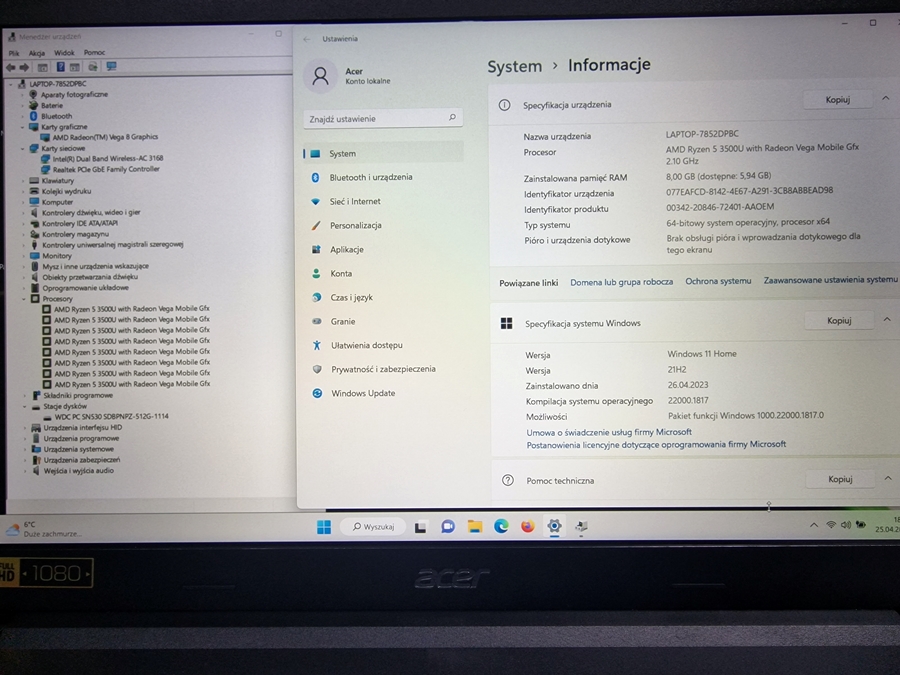Launch Microsoft Edge from the taskbar
900x675 pixels.
(501, 526)
